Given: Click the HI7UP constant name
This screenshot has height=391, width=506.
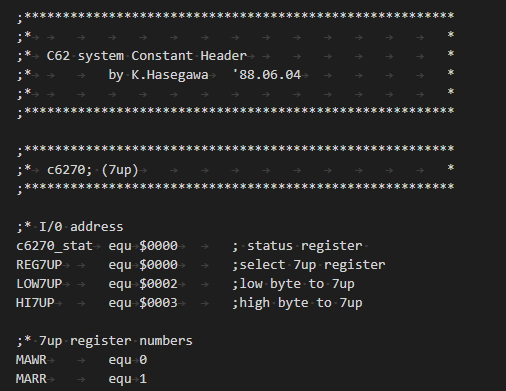Looking at the screenshot, I should click(35, 303).
